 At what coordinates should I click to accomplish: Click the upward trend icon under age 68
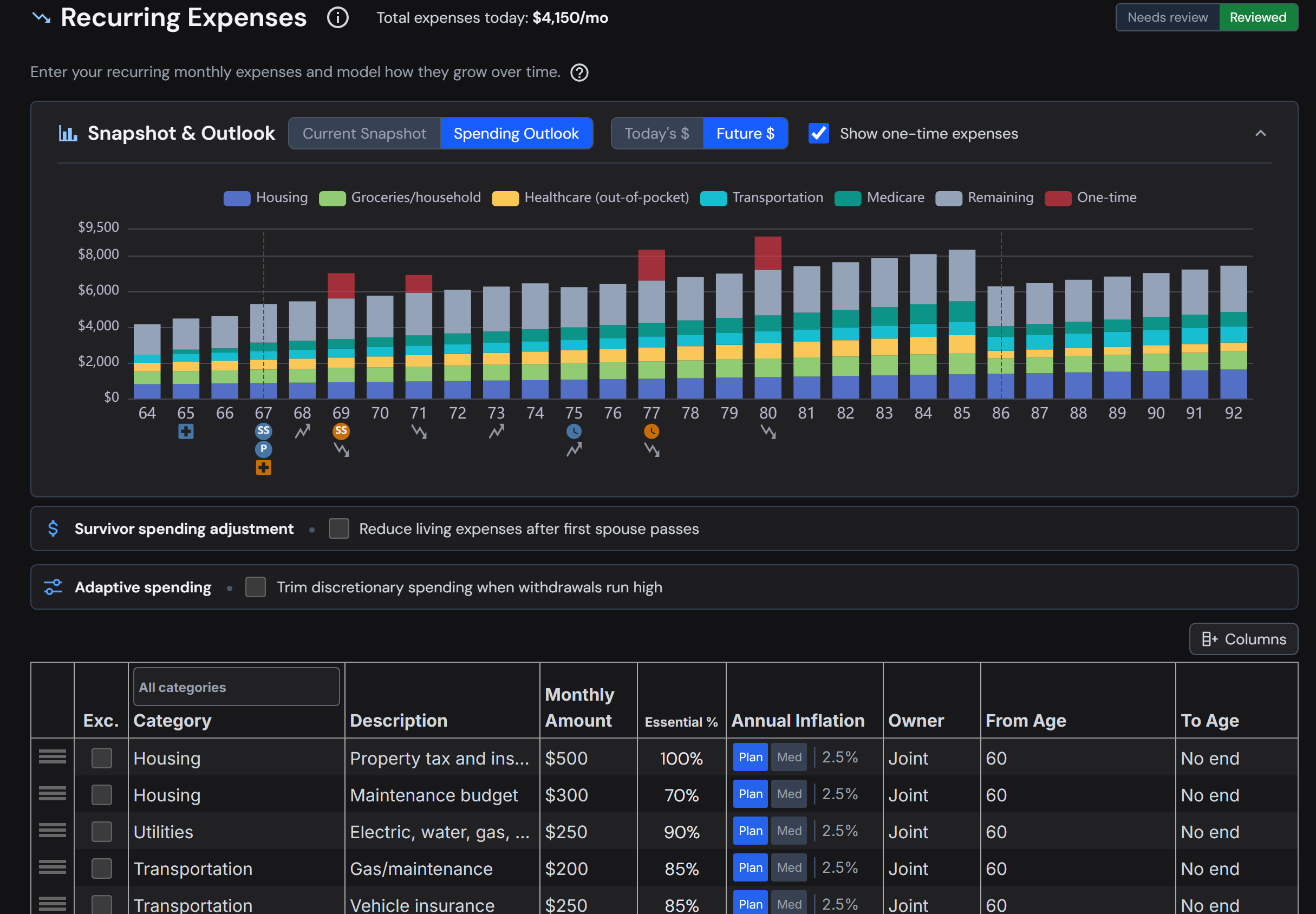302,431
